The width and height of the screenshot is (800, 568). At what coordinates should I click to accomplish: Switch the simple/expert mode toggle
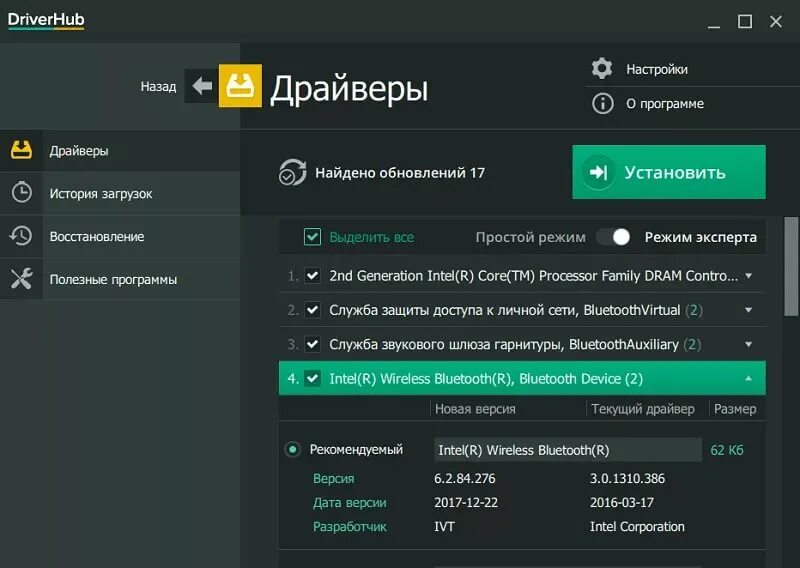[x=614, y=237]
